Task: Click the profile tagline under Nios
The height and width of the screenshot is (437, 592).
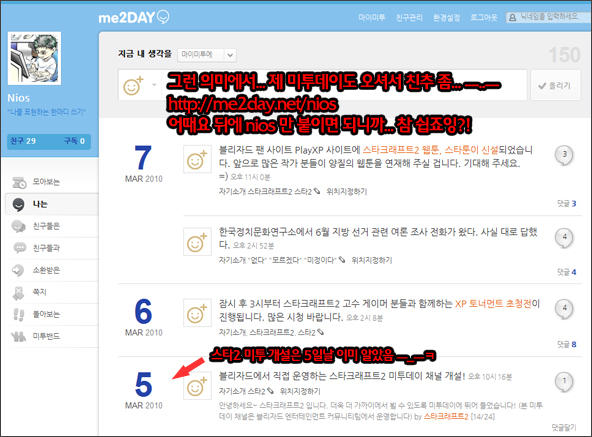Action: pos(46,112)
